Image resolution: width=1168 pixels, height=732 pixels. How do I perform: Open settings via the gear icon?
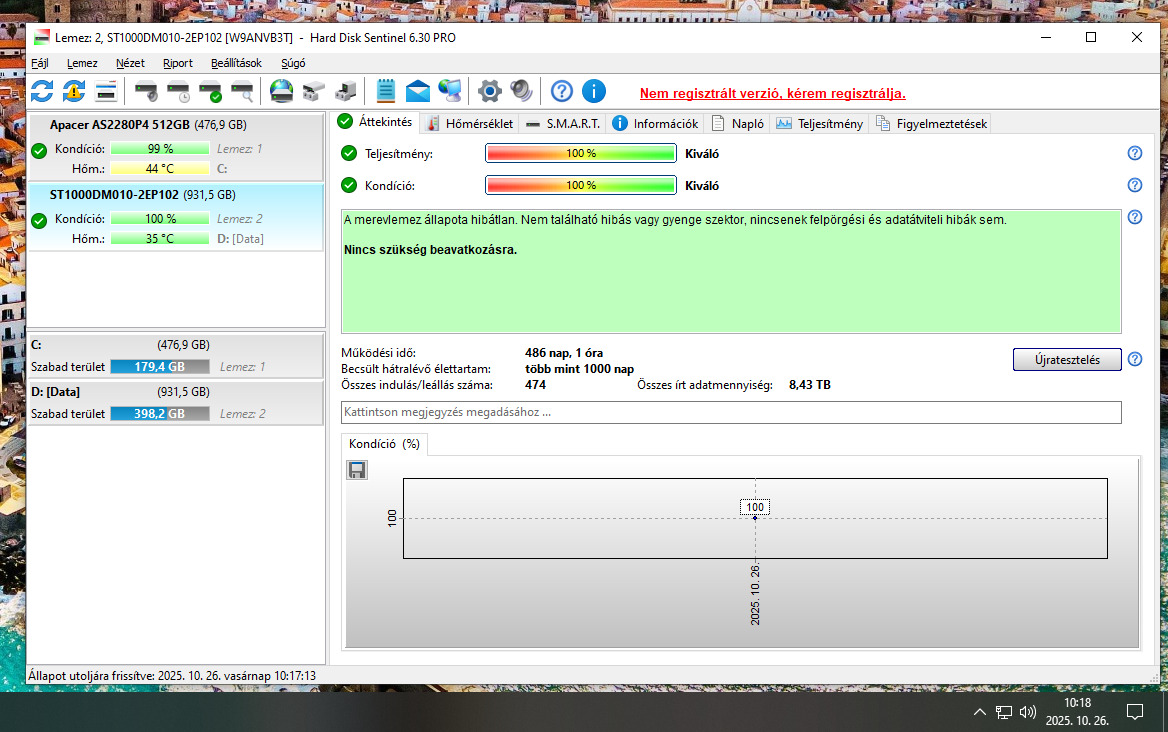click(489, 92)
